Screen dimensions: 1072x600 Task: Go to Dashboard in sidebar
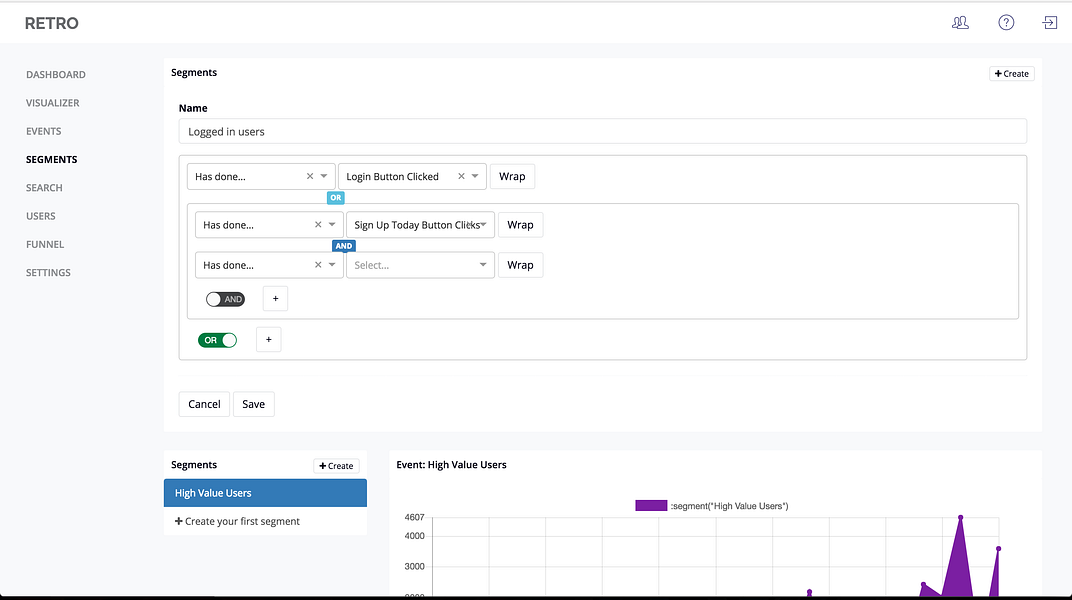point(55,74)
